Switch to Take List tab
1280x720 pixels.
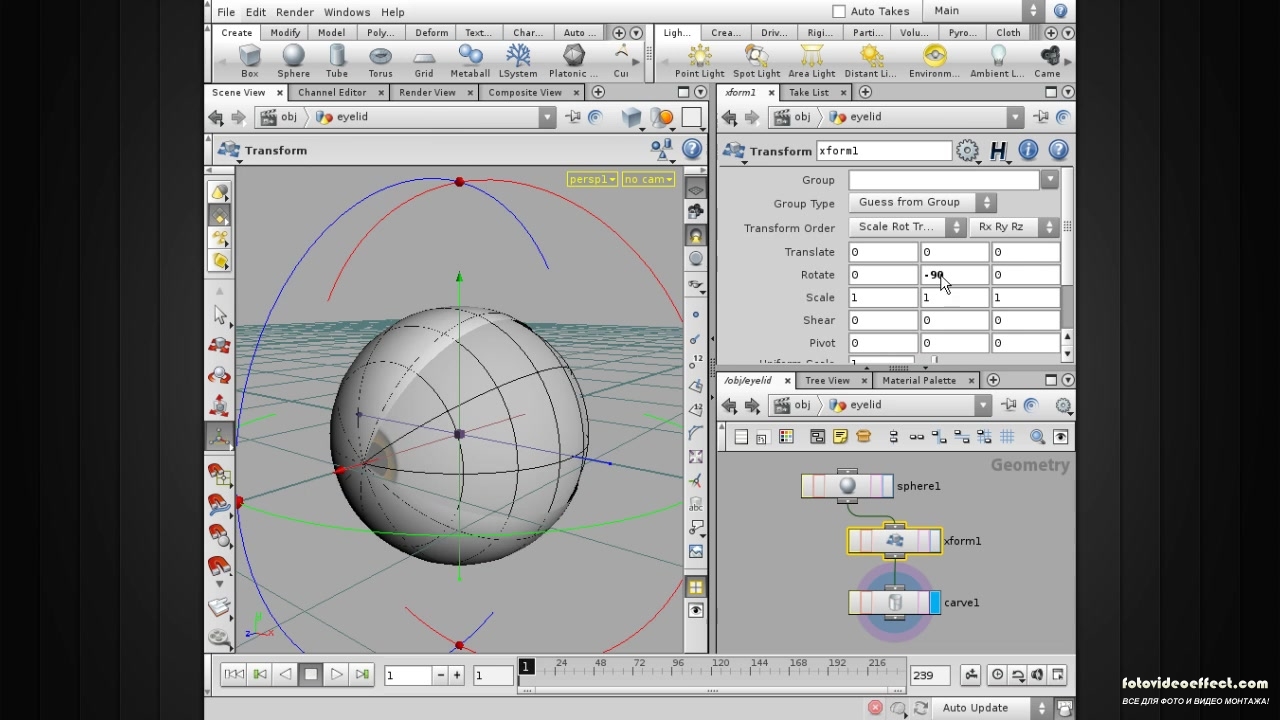click(808, 92)
